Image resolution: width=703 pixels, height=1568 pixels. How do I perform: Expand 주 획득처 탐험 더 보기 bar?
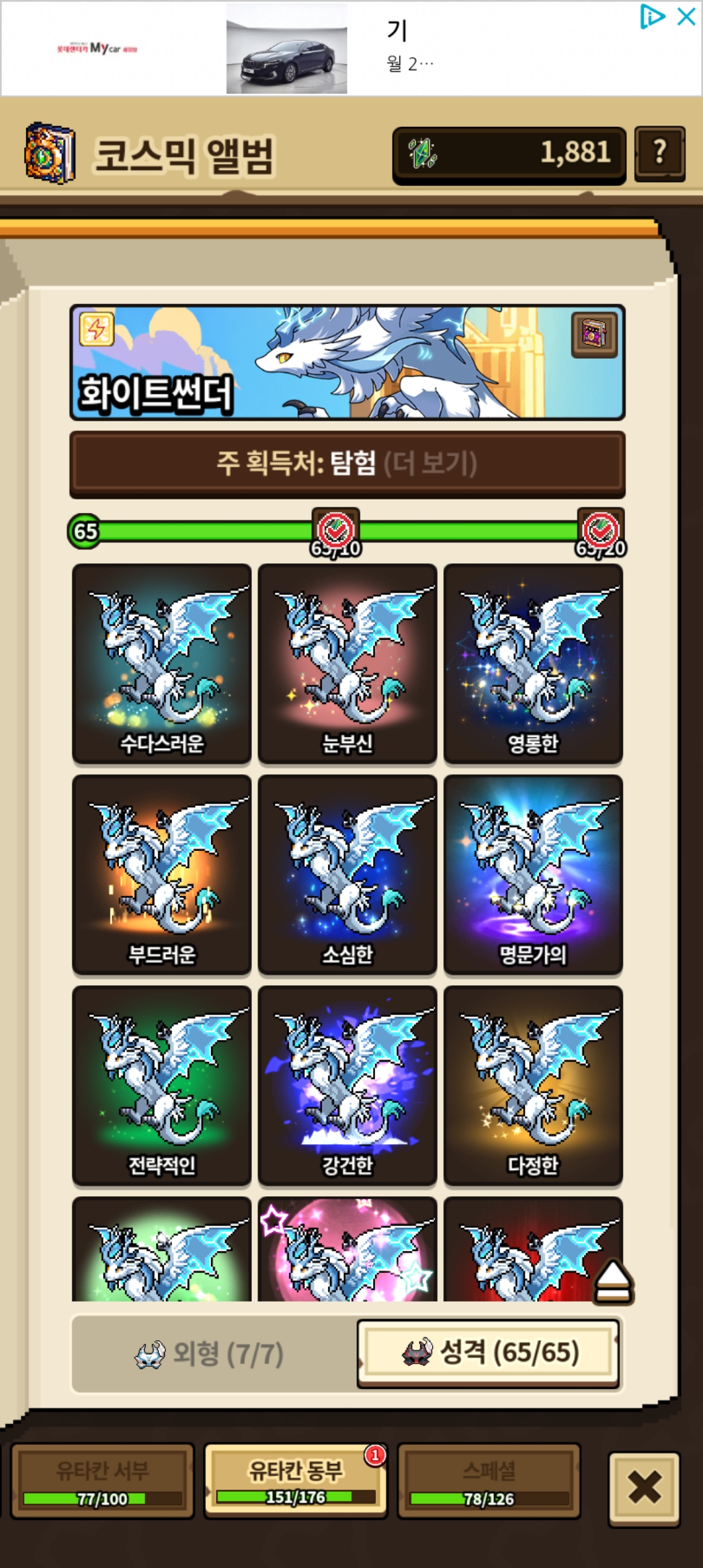point(348,464)
